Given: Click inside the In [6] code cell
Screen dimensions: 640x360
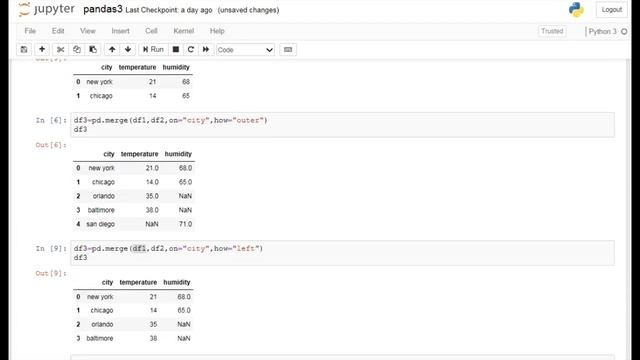Looking at the screenshot, I should [x=342, y=125].
